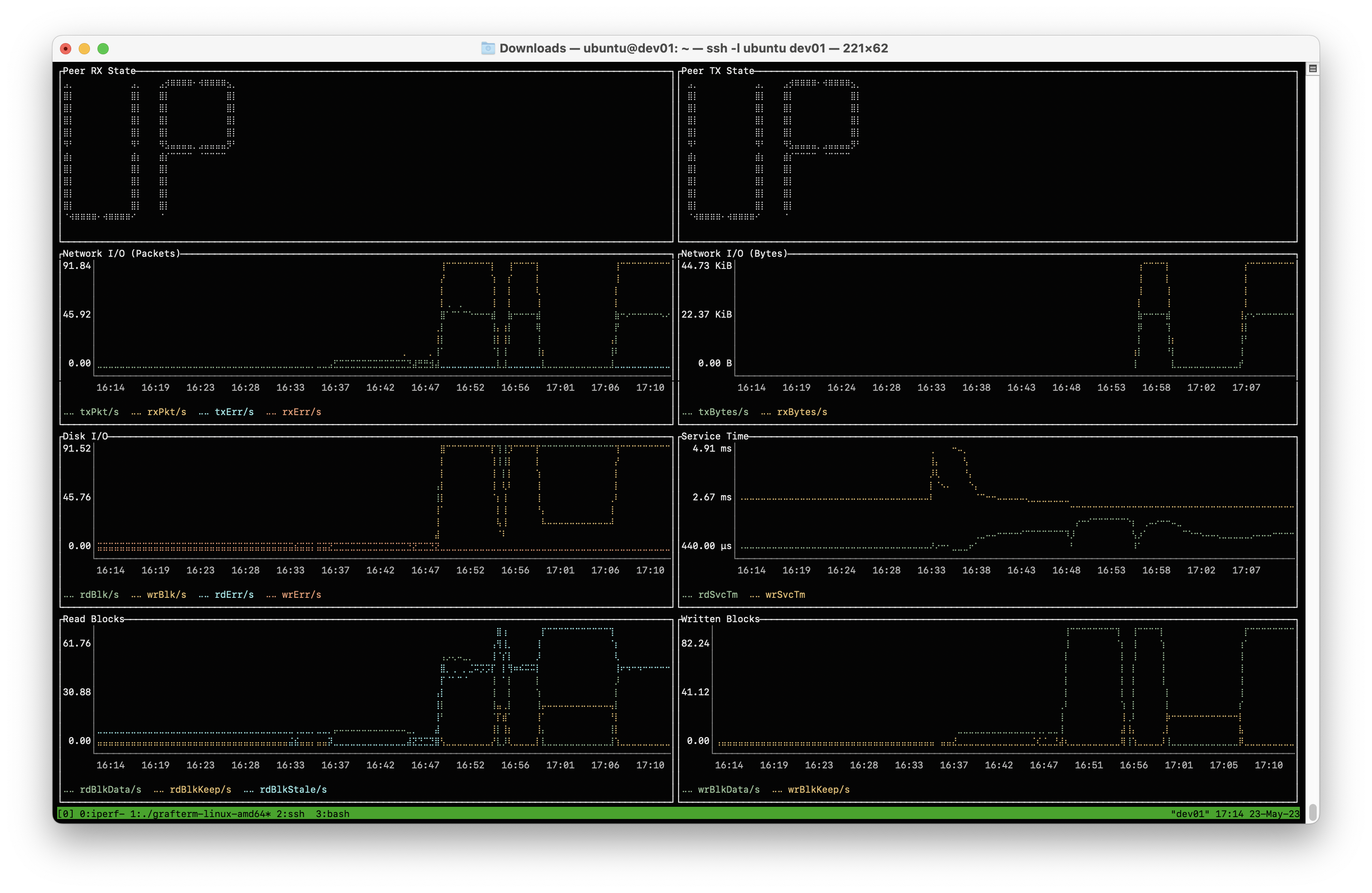Screen dimensions: 1372x893
Task: Click the alternate screen indicator icon at top right
Action: coord(1312,68)
